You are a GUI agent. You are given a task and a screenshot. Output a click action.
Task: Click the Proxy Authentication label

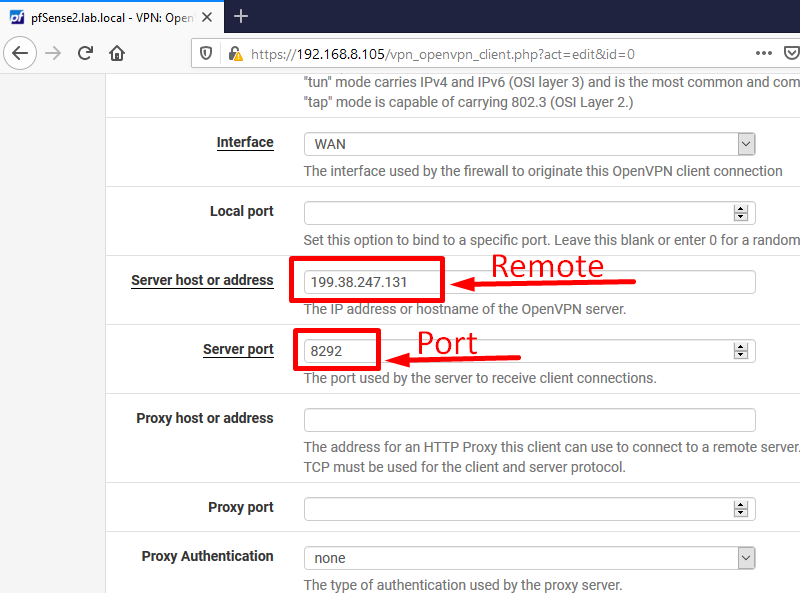click(x=207, y=556)
